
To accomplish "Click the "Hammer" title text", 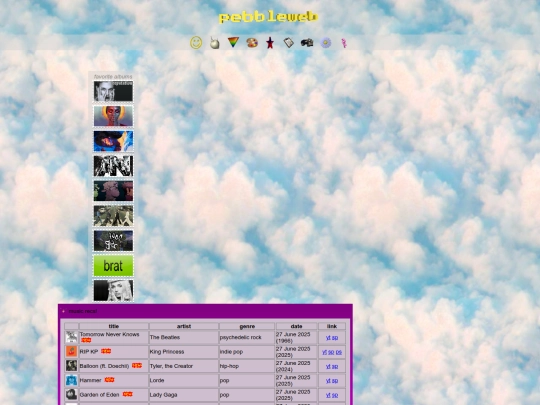I will tap(91, 380).
